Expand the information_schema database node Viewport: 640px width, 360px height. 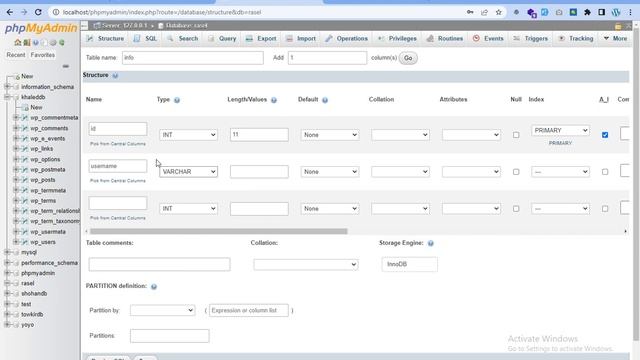7,87
